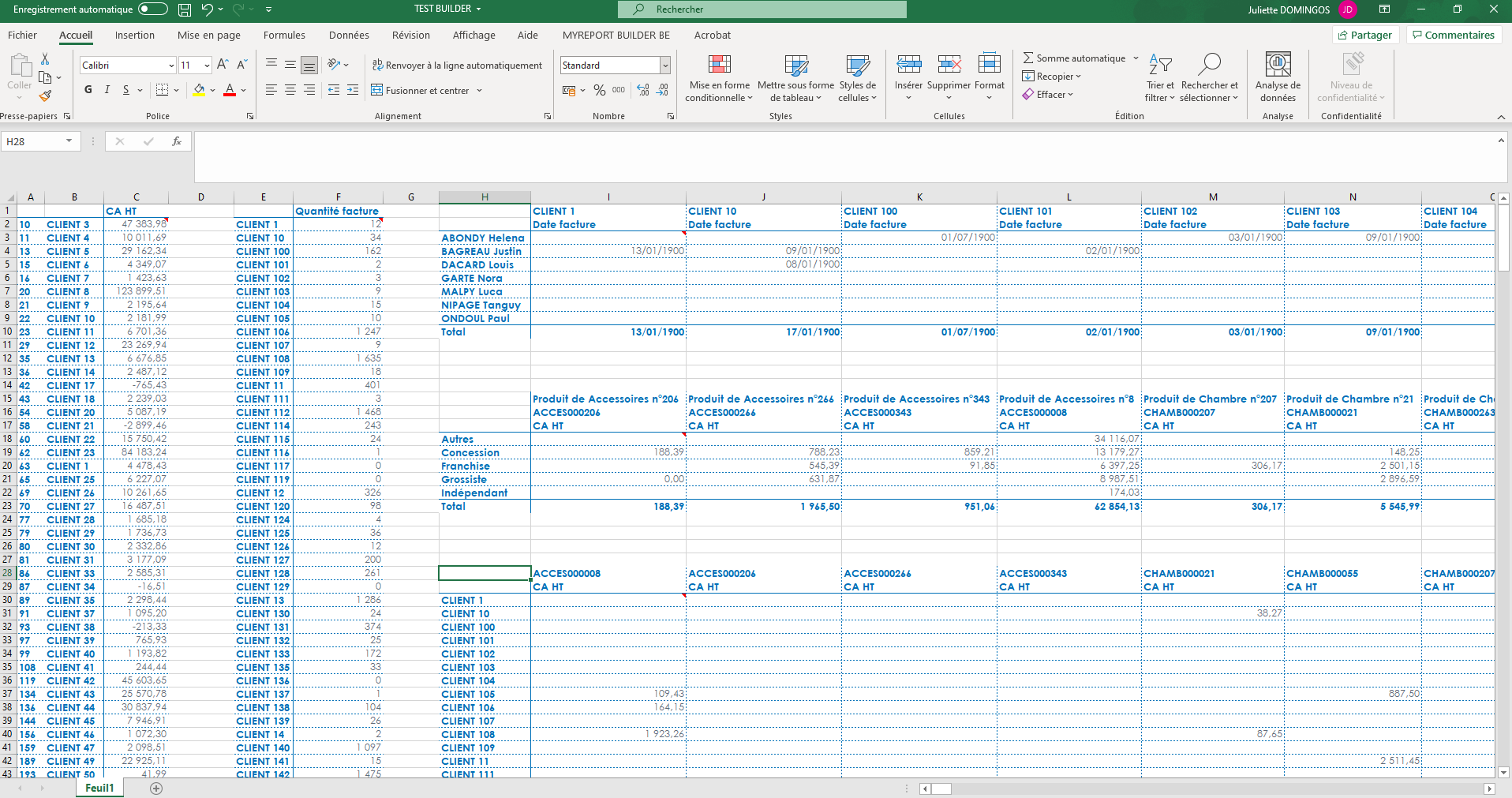The height and width of the screenshot is (798, 1512).
Task: Collapse the ribbon with chevron
Action: click(1501, 117)
